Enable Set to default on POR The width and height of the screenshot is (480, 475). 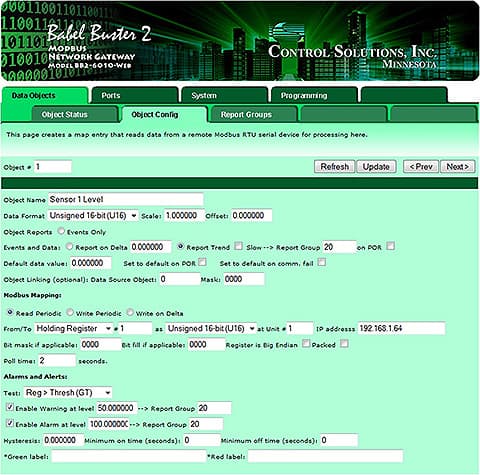[x=202, y=262]
